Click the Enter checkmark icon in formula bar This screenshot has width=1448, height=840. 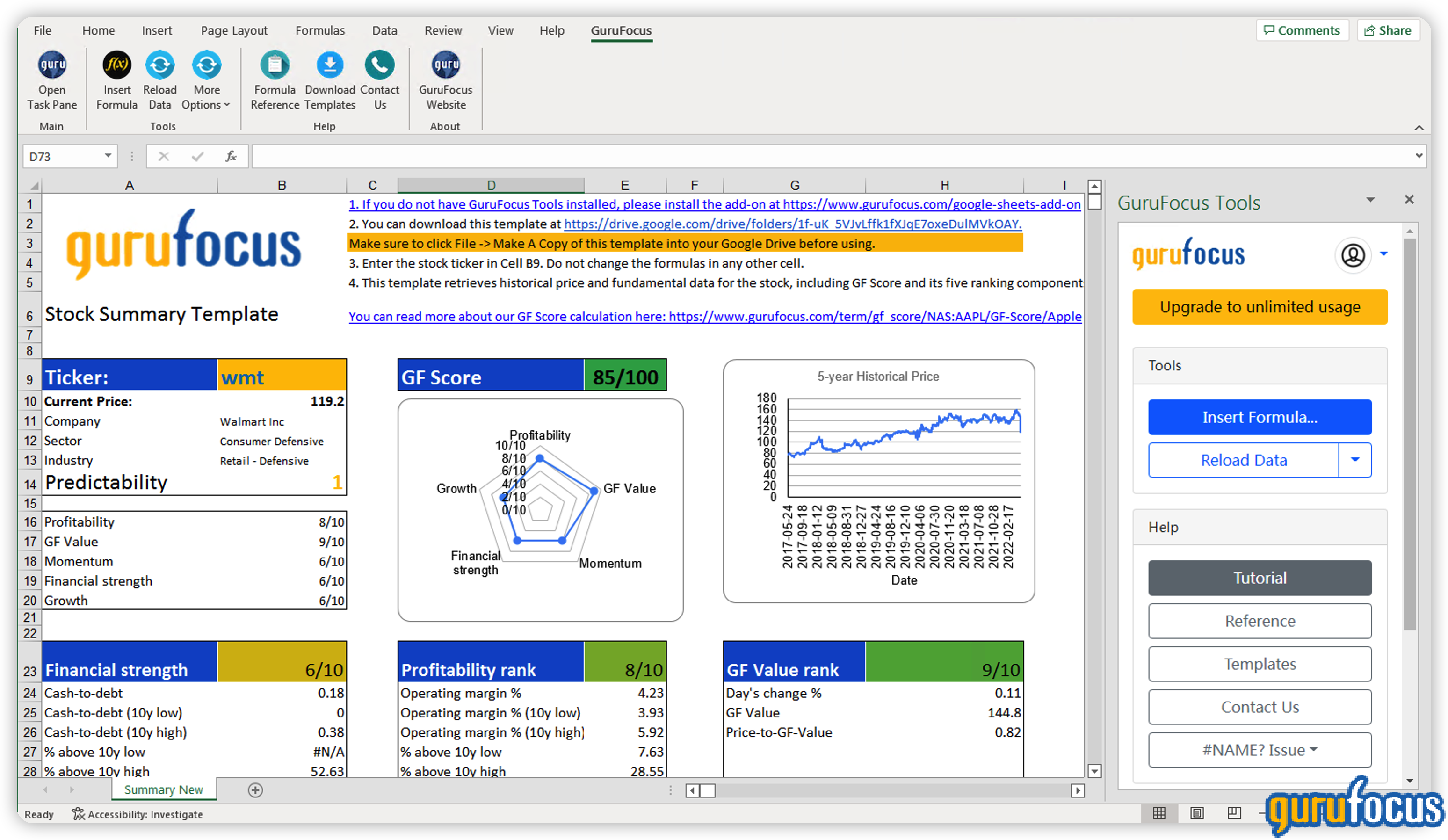(x=198, y=156)
